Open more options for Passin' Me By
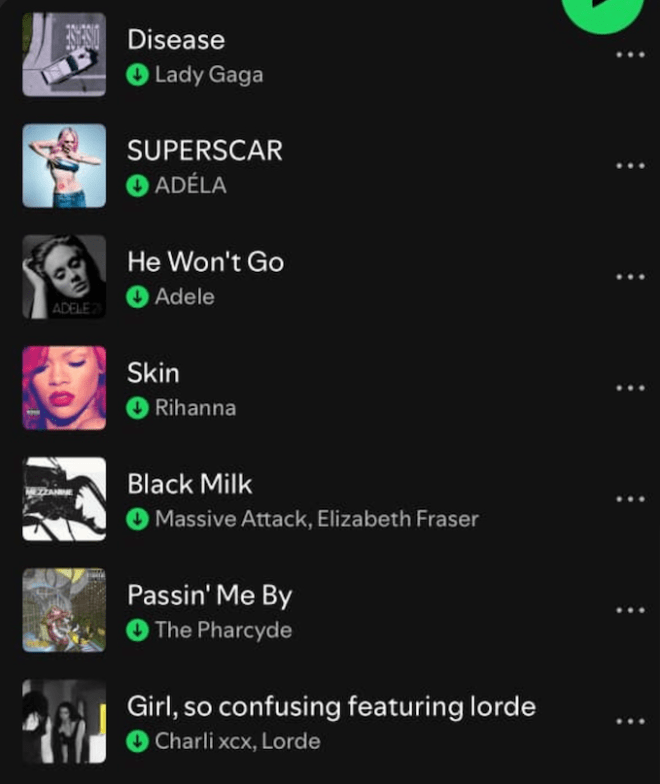This screenshot has height=784, width=660. 630,610
